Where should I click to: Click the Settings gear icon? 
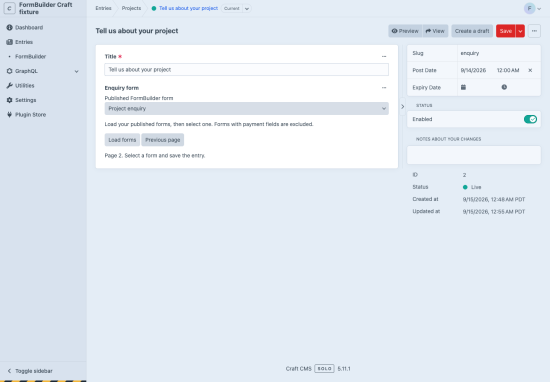point(9,100)
